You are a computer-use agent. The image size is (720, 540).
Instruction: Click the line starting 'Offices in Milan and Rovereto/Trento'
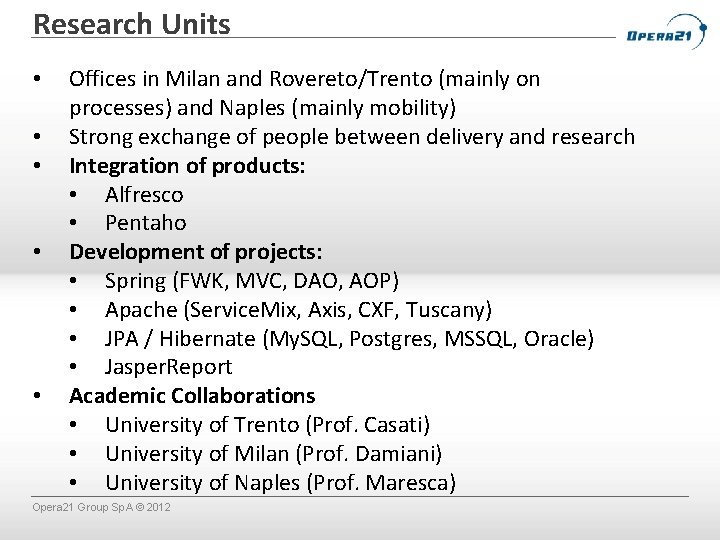[304, 79]
